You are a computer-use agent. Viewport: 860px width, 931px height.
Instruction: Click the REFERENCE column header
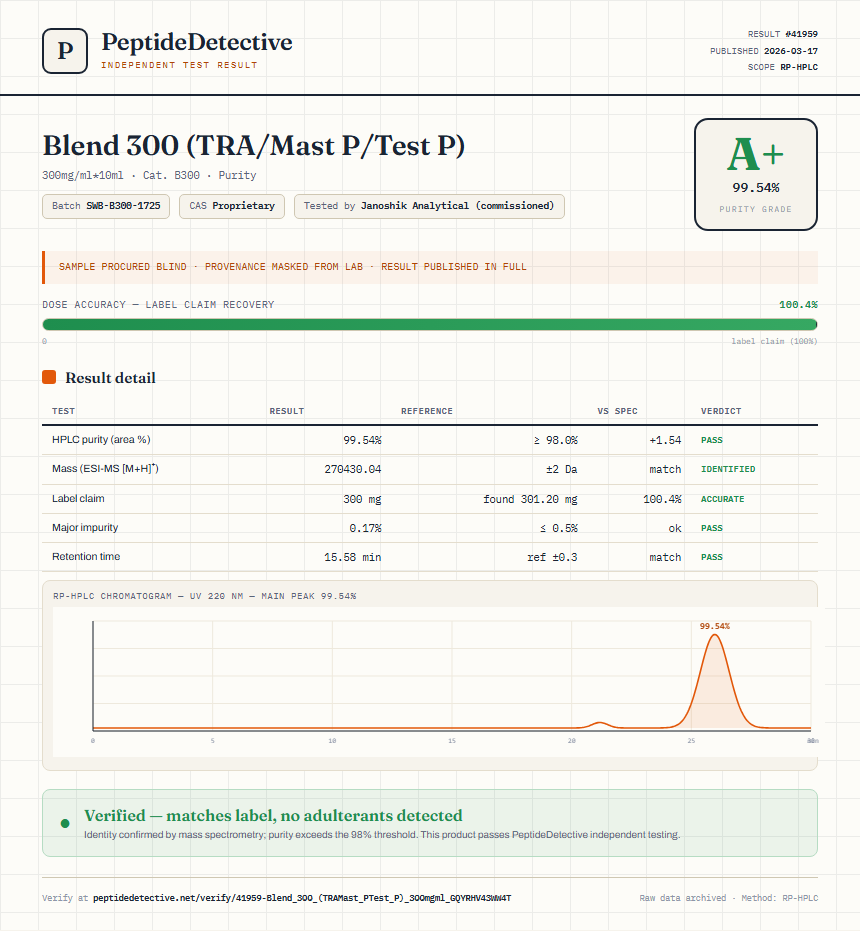tap(426, 411)
